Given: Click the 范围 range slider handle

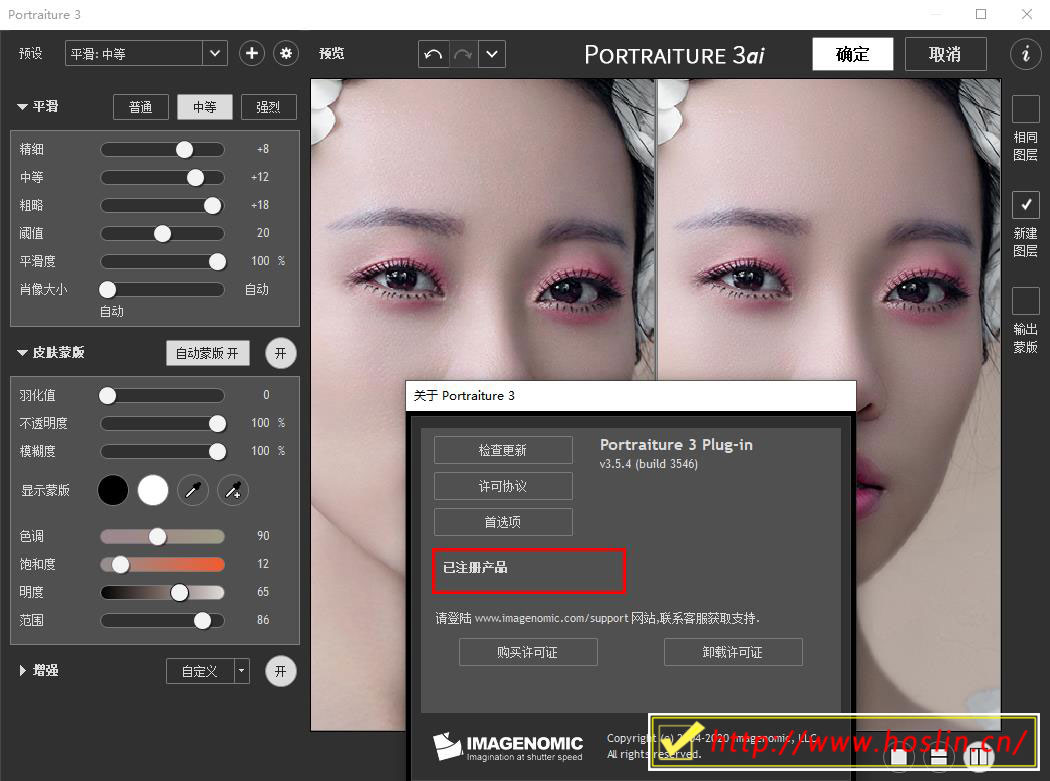Looking at the screenshot, I should click(202, 620).
